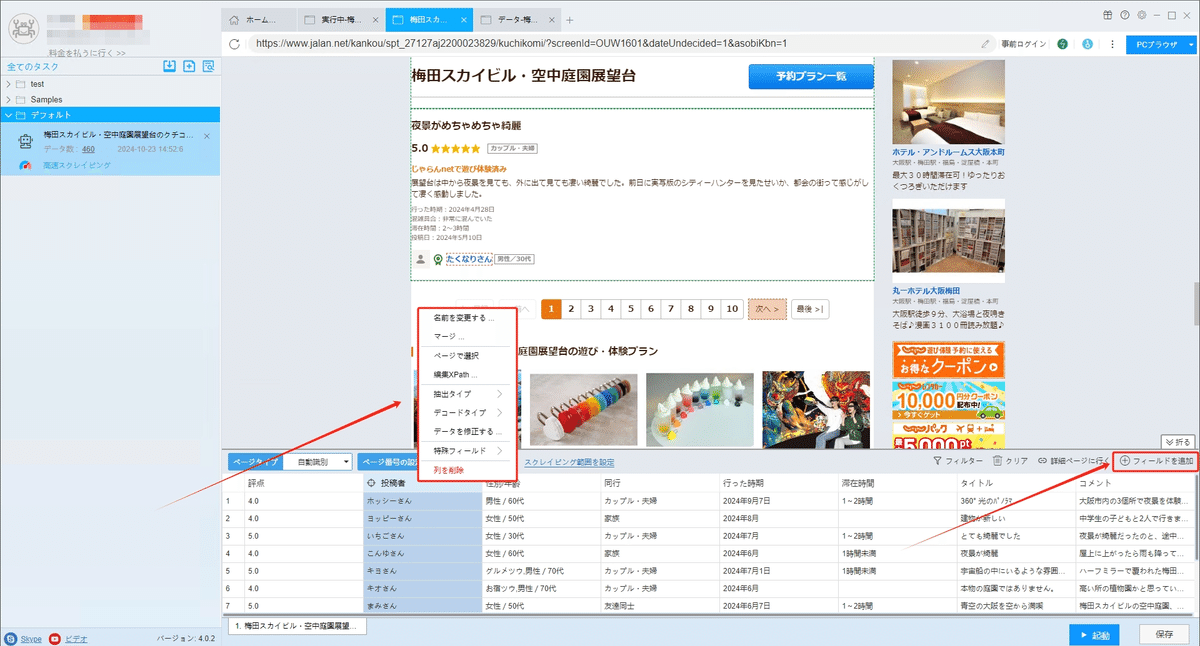The width and height of the screenshot is (1200, 646).
Task: Click スクレイピング範囲を設定 link
Action: pyautogui.click(x=569, y=462)
